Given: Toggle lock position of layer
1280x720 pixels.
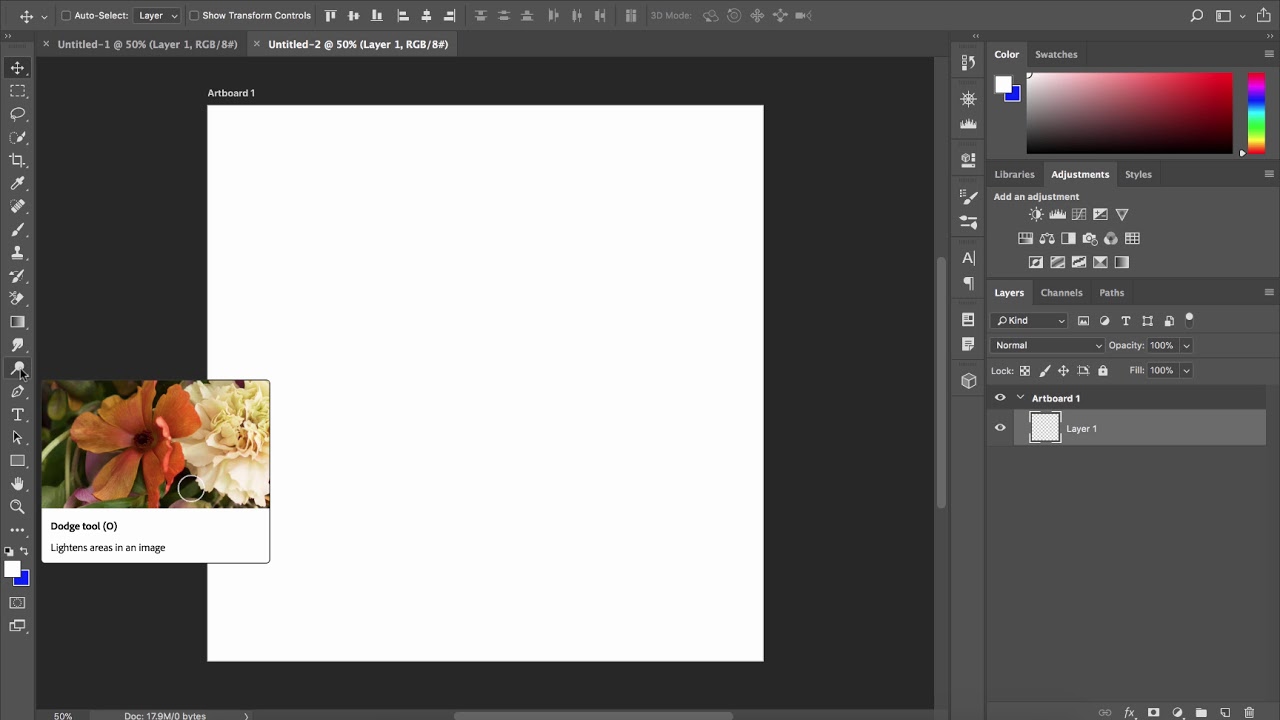Looking at the screenshot, I should click(x=1064, y=371).
